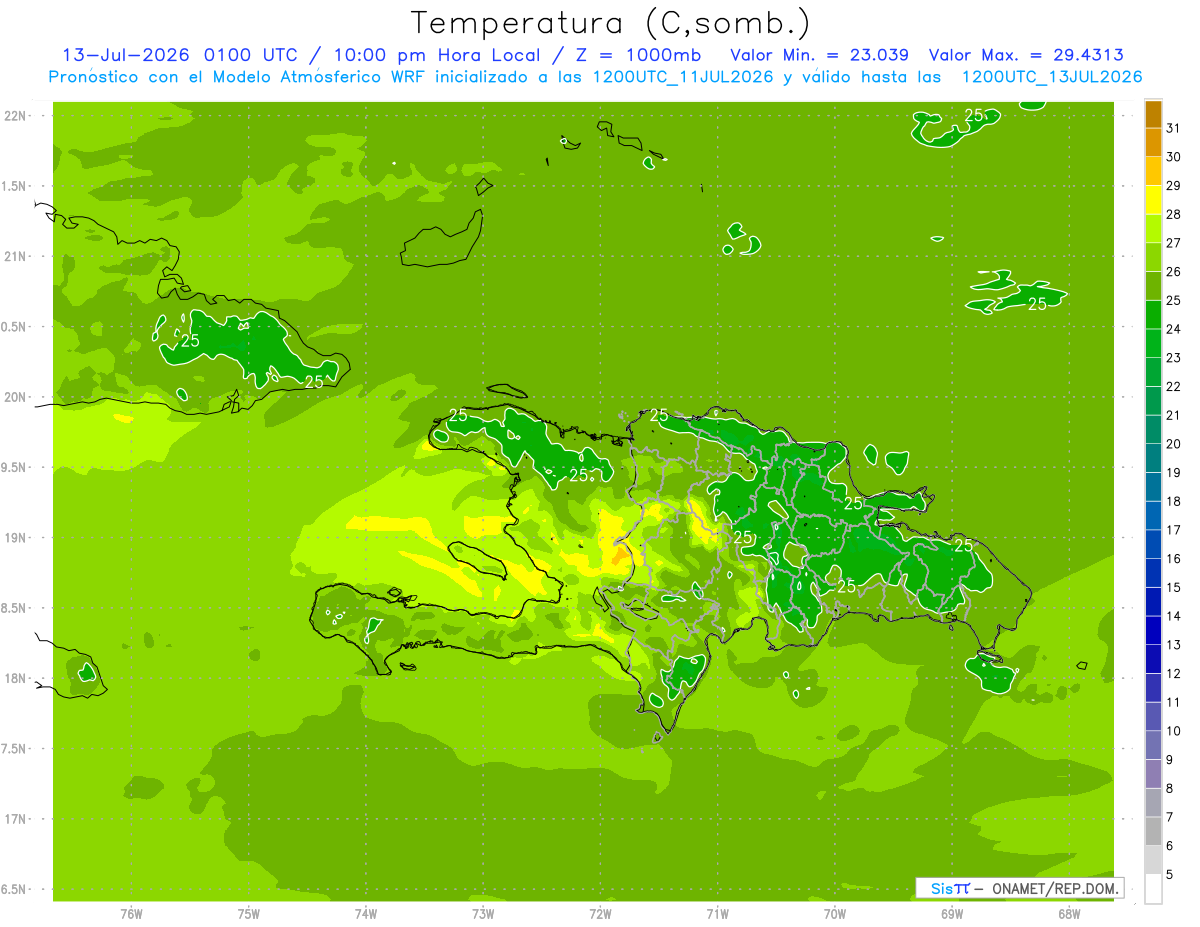Click the '10:00 pm Hora Local' text

(x=436, y=55)
